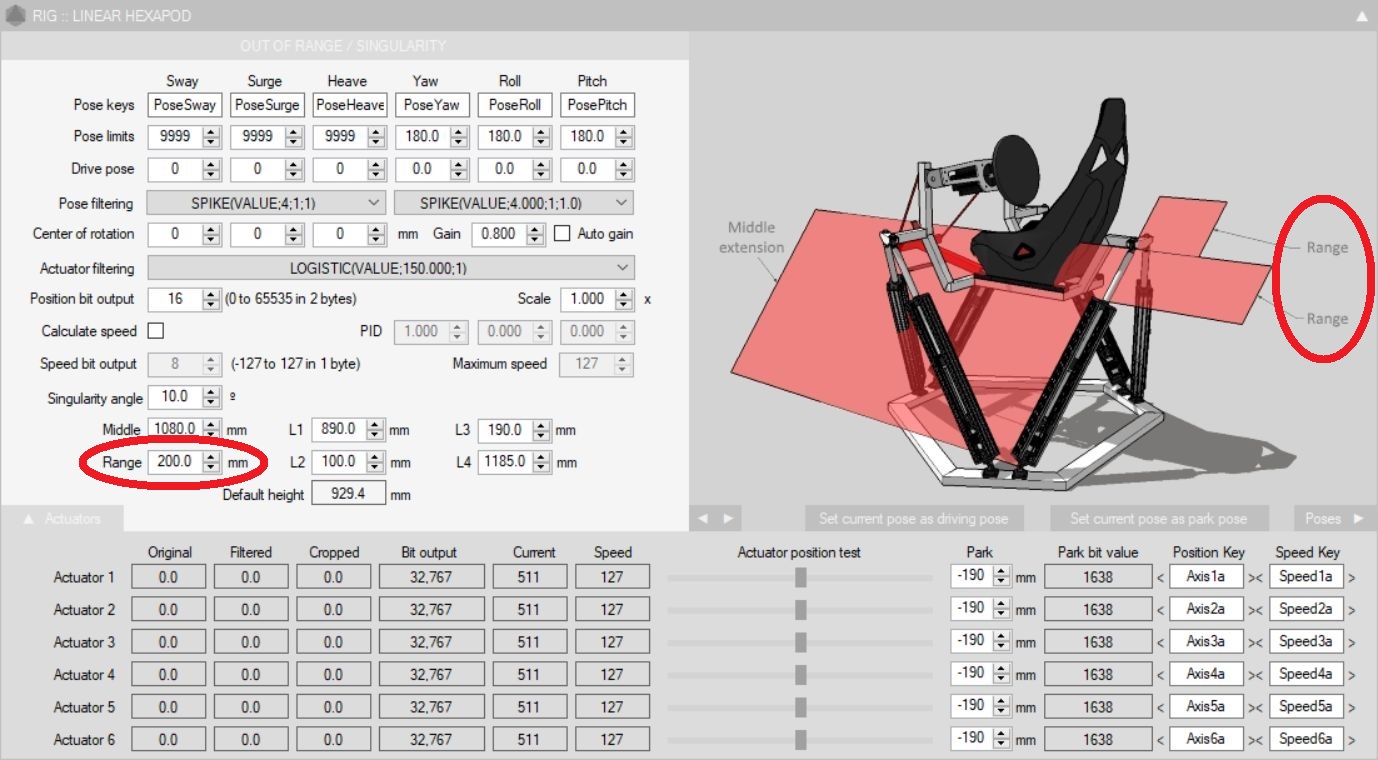Collapse the rig panel with top-right triangle
This screenshot has height=760, width=1378.
pos(1361,16)
